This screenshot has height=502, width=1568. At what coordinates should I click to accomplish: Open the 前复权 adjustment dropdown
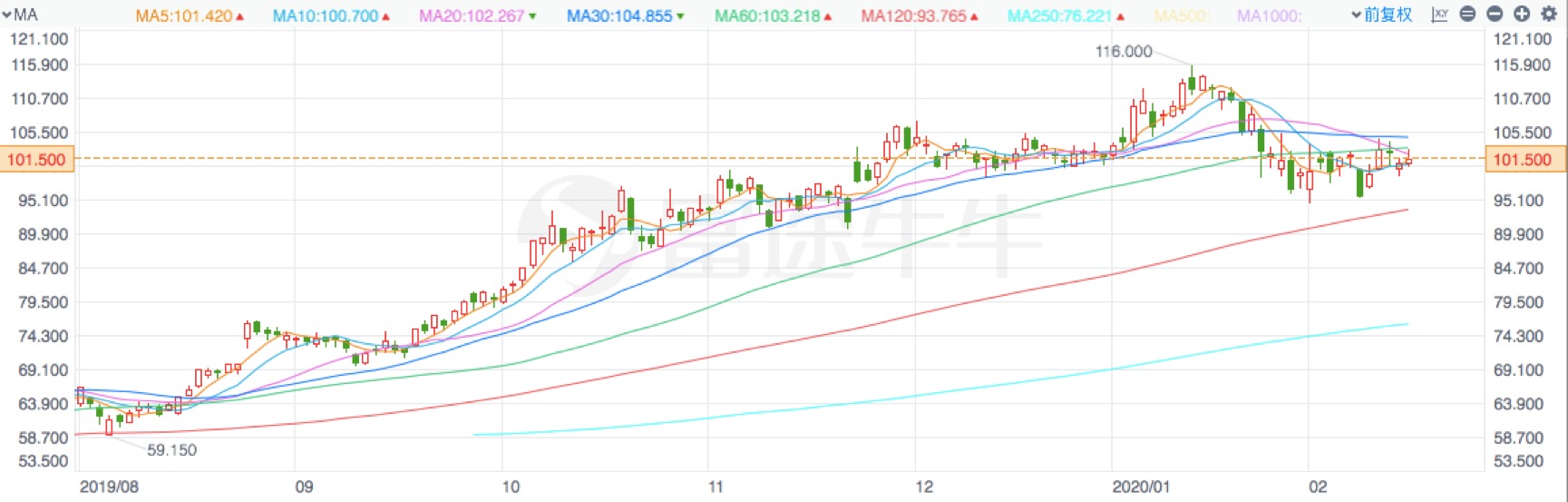(1382, 15)
